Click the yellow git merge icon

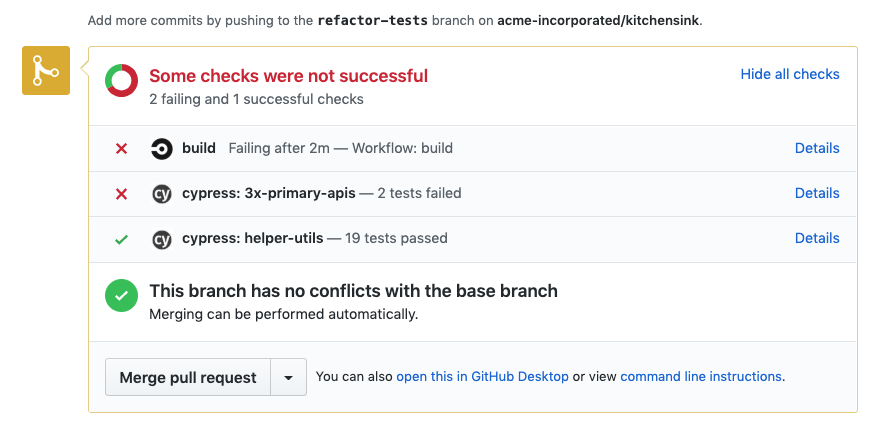(x=45, y=71)
